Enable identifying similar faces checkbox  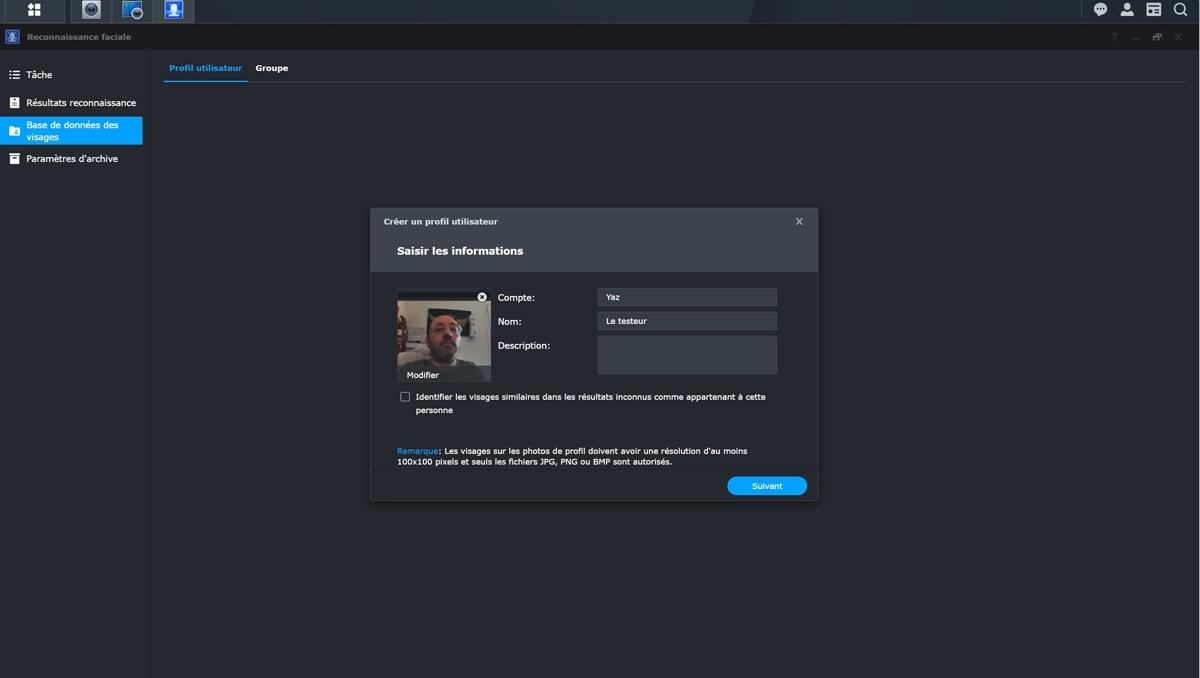pos(405,397)
